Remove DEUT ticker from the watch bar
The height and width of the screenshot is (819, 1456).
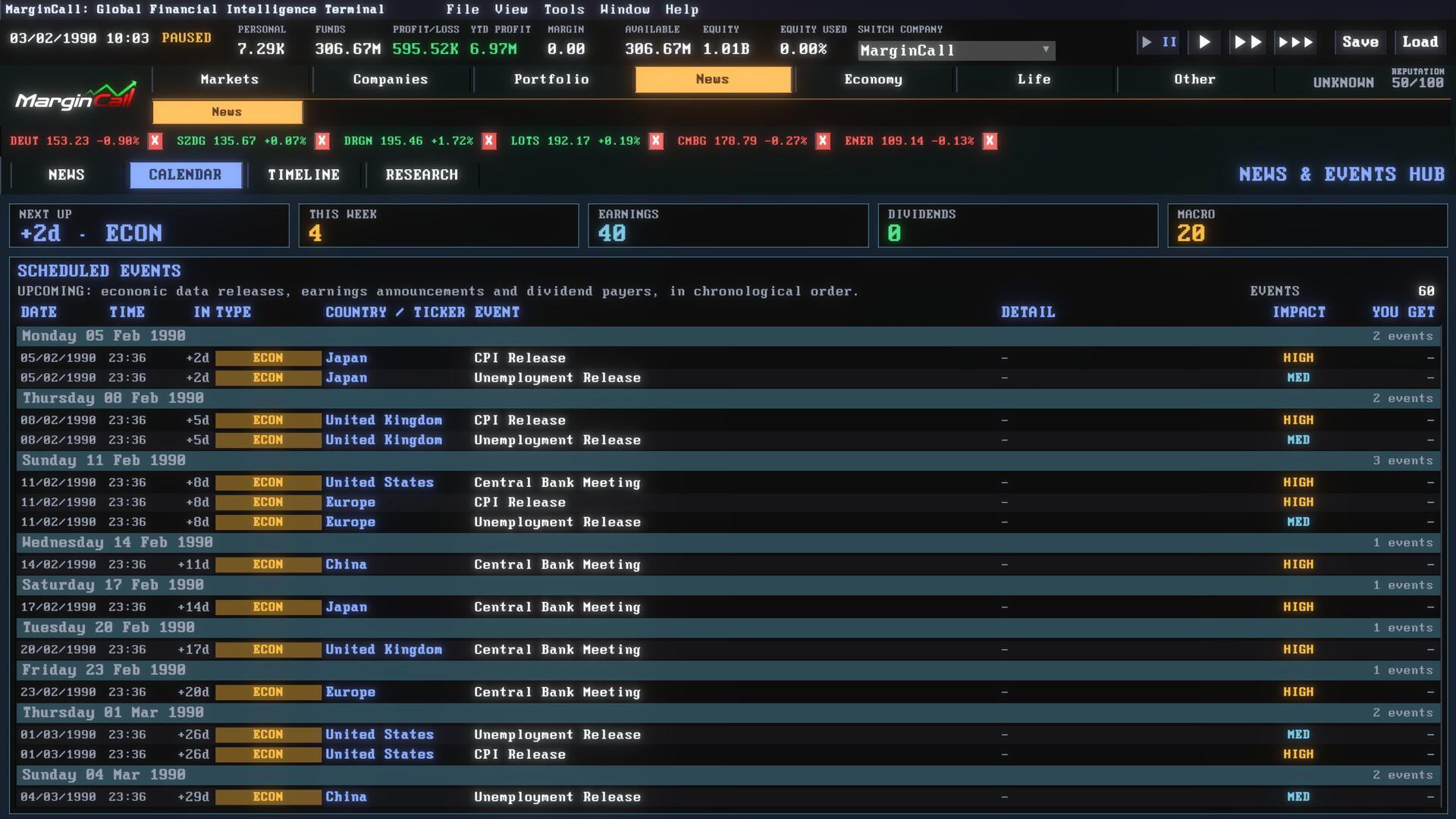click(155, 141)
